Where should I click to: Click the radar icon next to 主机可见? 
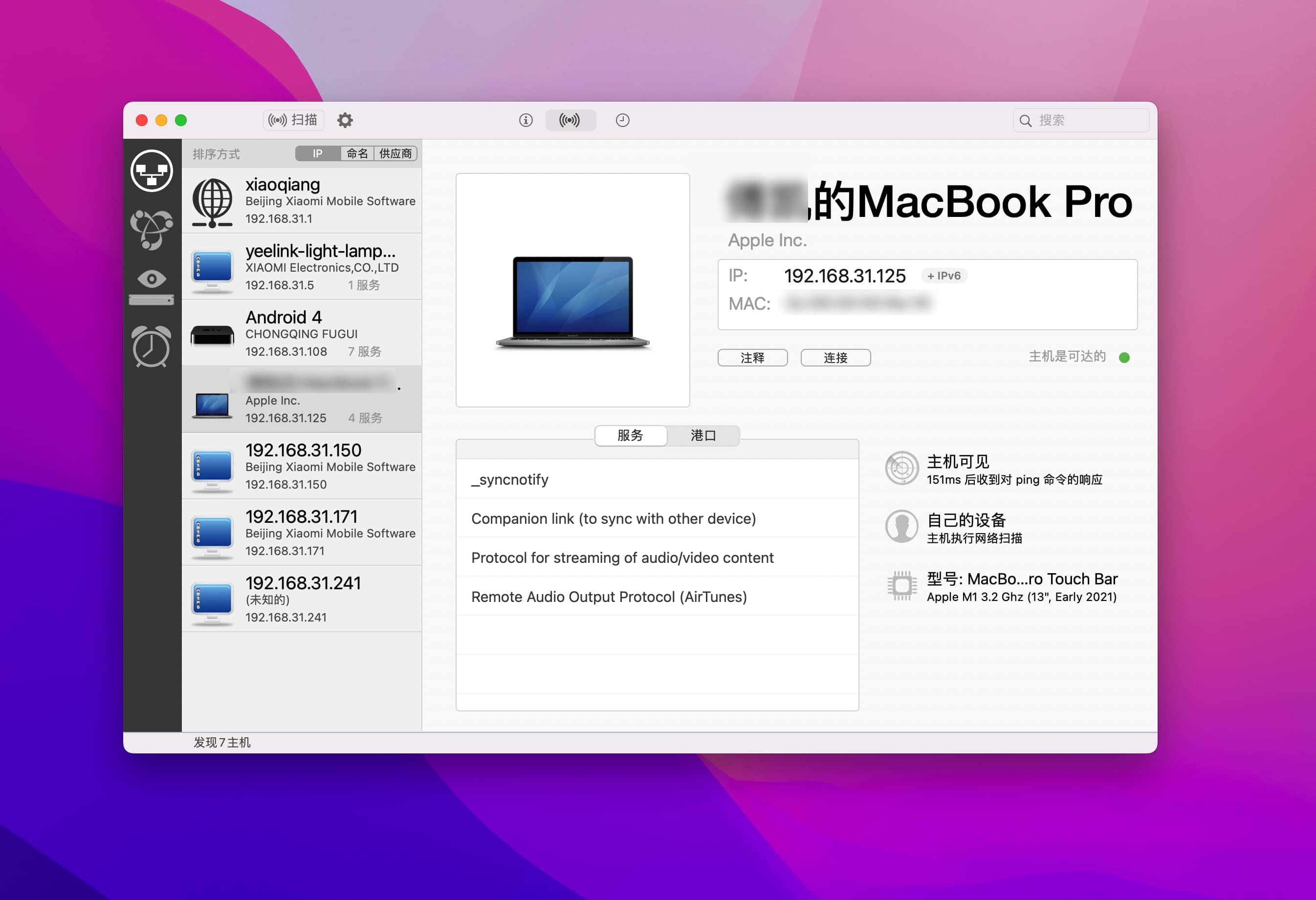point(901,468)
